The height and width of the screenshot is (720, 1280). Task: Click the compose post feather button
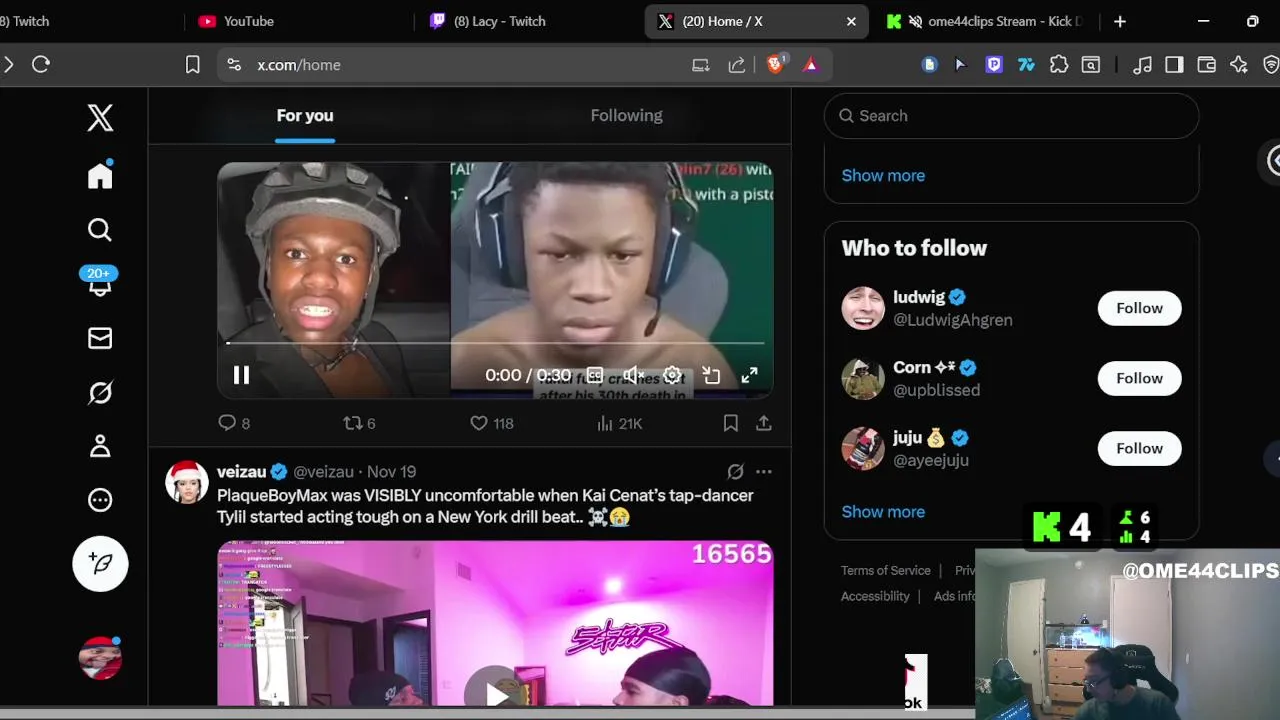pyautogui.click(x=100, y=563)
